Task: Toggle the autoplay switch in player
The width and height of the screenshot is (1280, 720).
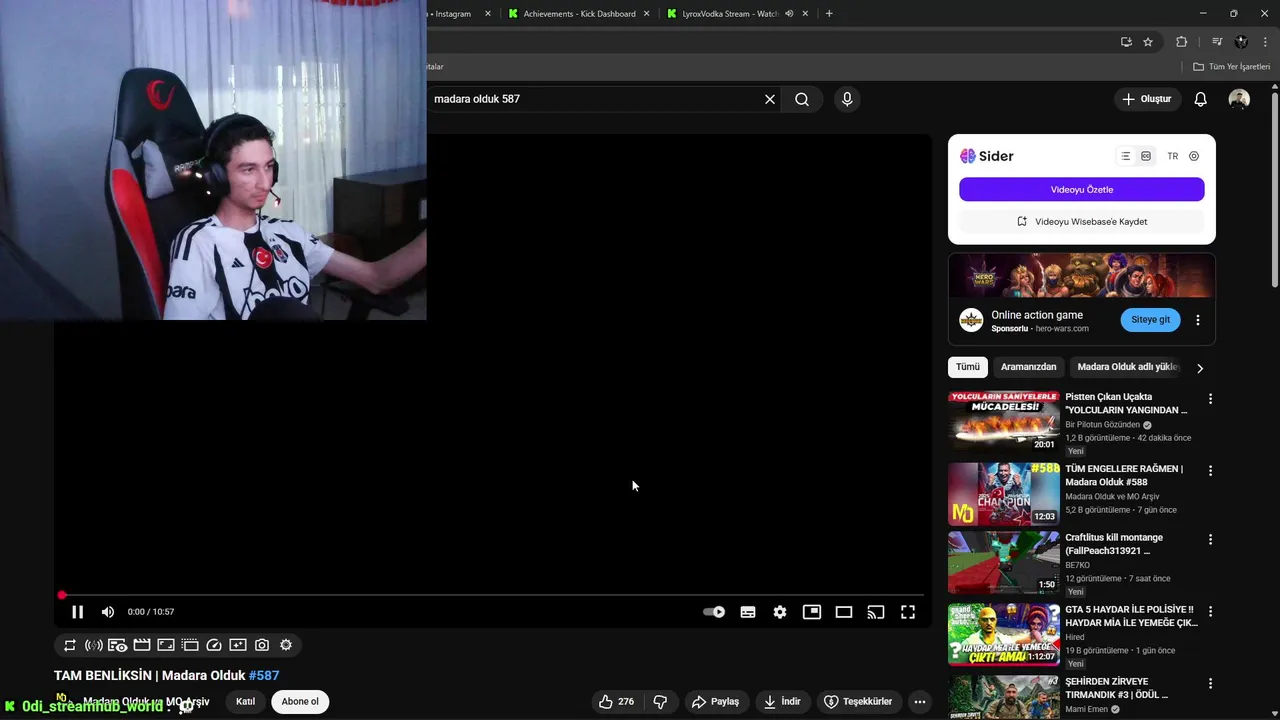Action: tap(714, 612)
